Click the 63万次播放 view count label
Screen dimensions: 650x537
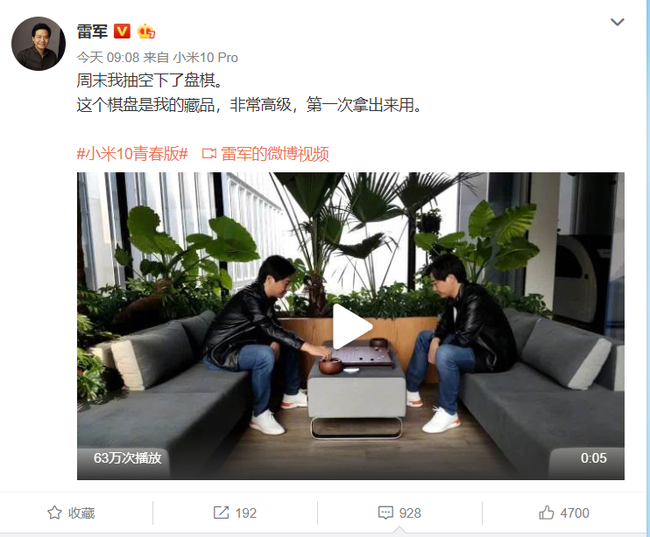point(127,458)
